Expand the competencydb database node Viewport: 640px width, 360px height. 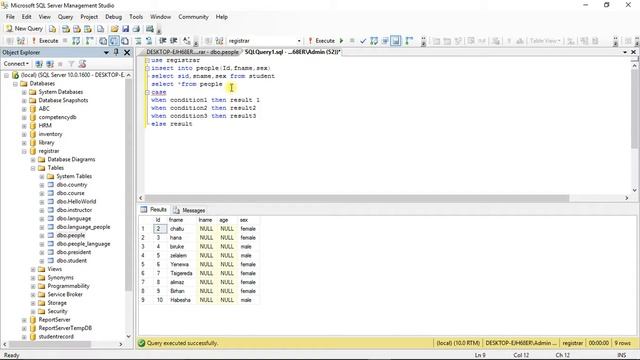24,118
